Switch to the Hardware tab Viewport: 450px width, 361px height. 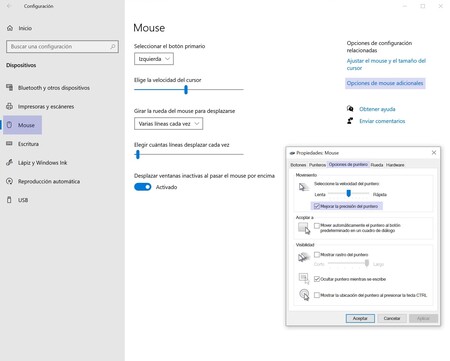(x=395, y=165)
